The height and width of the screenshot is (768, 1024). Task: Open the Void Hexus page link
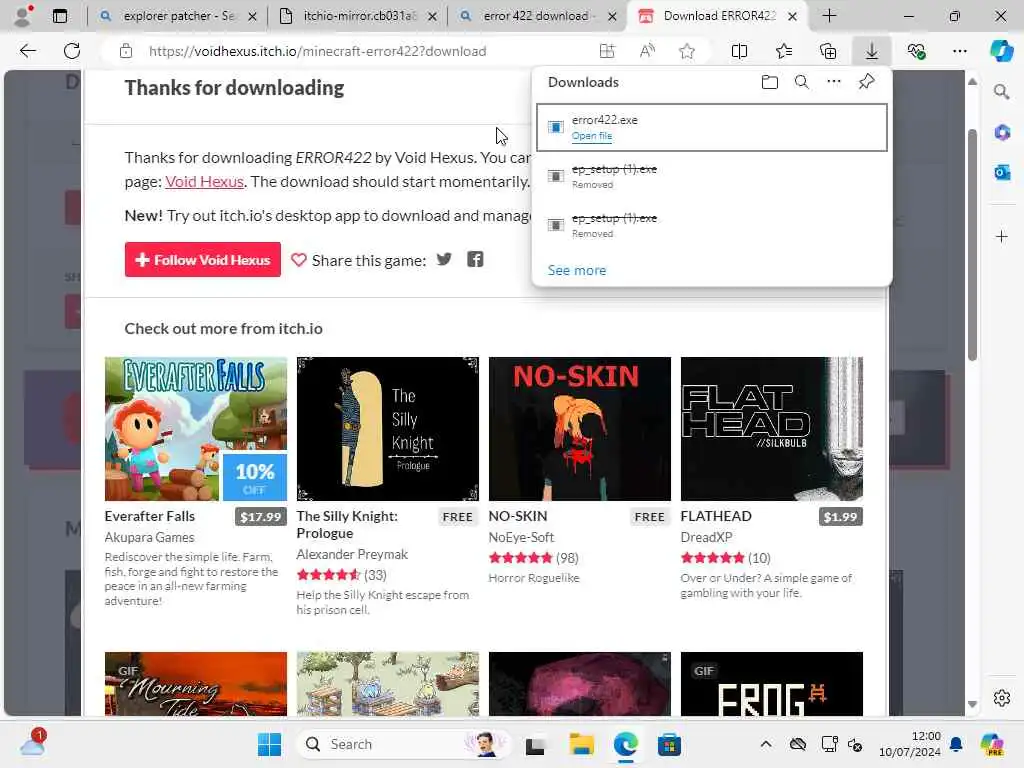(204, 182)
